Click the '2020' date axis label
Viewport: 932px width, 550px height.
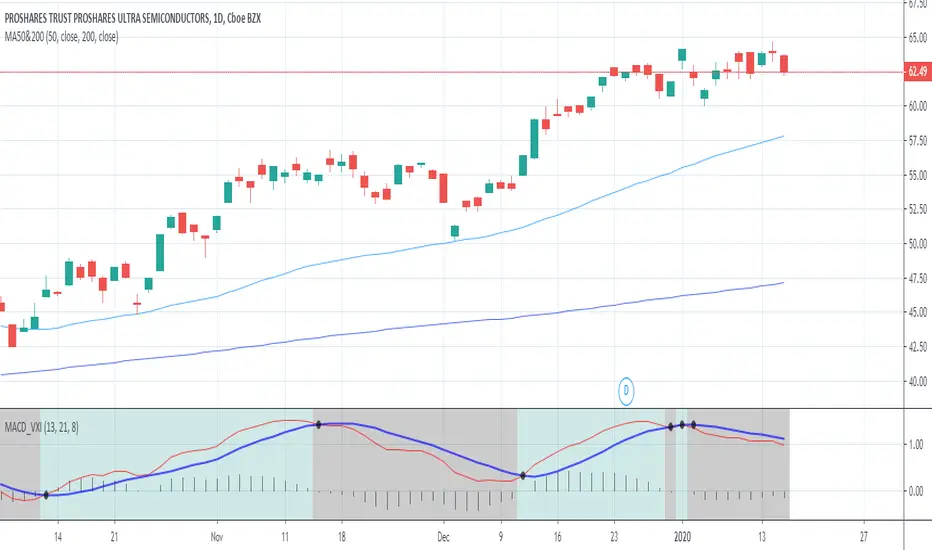tap(682, 537)
